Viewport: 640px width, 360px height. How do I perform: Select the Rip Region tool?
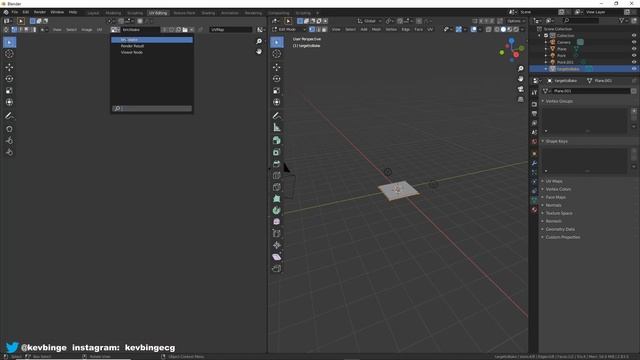pos(277,269)
